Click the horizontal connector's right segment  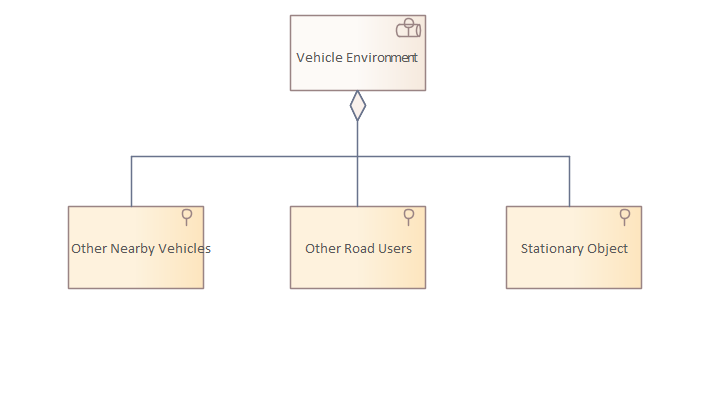465,156
